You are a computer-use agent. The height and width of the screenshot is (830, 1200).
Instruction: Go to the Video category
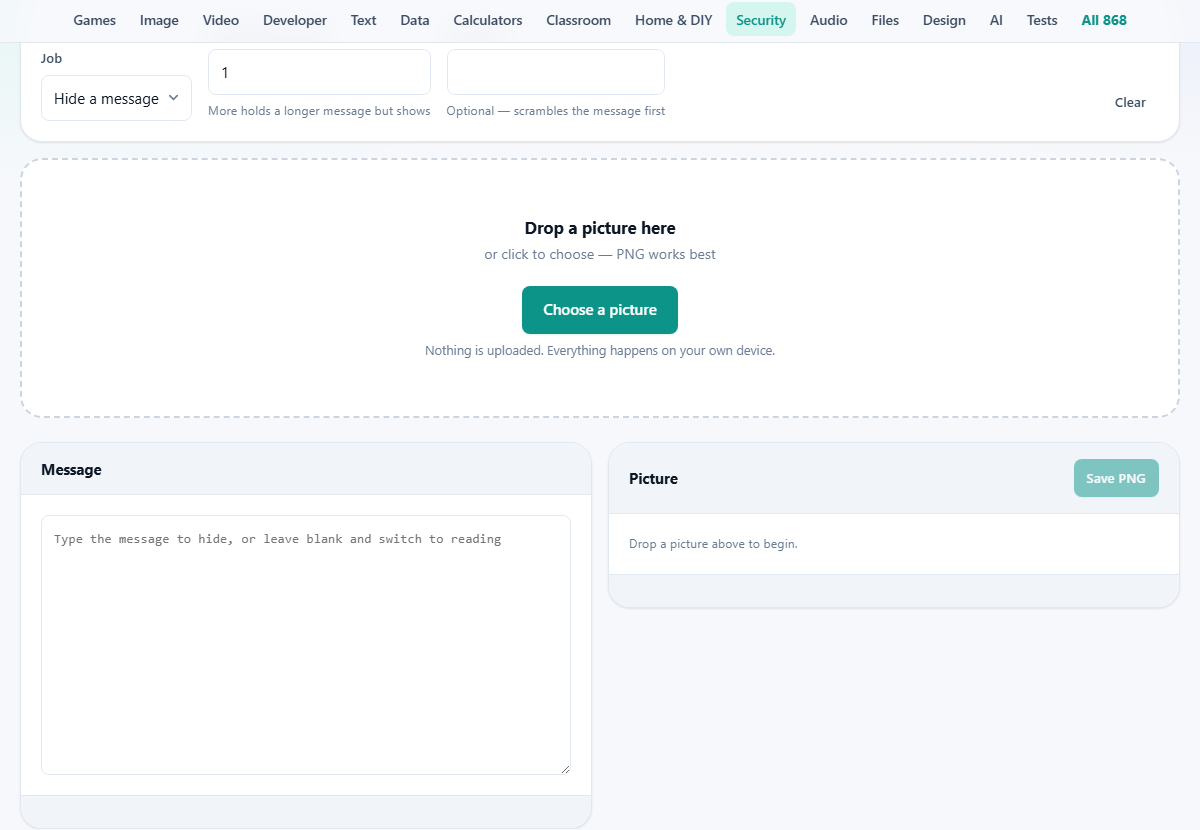click(x=221, y=20)
